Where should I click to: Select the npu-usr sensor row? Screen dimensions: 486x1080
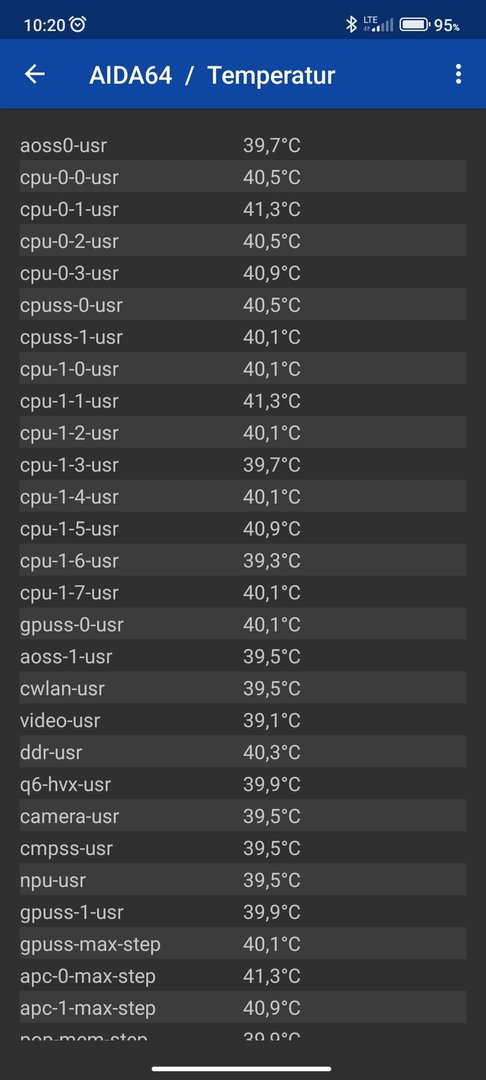pos(243,880)
